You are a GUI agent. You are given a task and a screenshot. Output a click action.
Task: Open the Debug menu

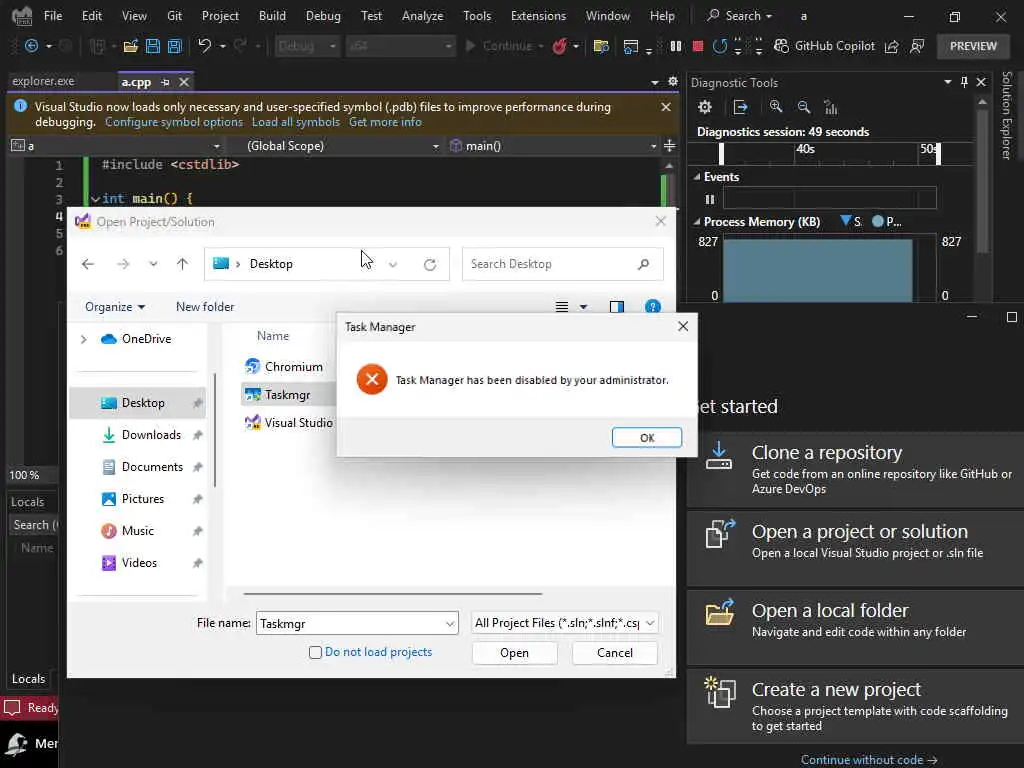click(x=323, y=16)
